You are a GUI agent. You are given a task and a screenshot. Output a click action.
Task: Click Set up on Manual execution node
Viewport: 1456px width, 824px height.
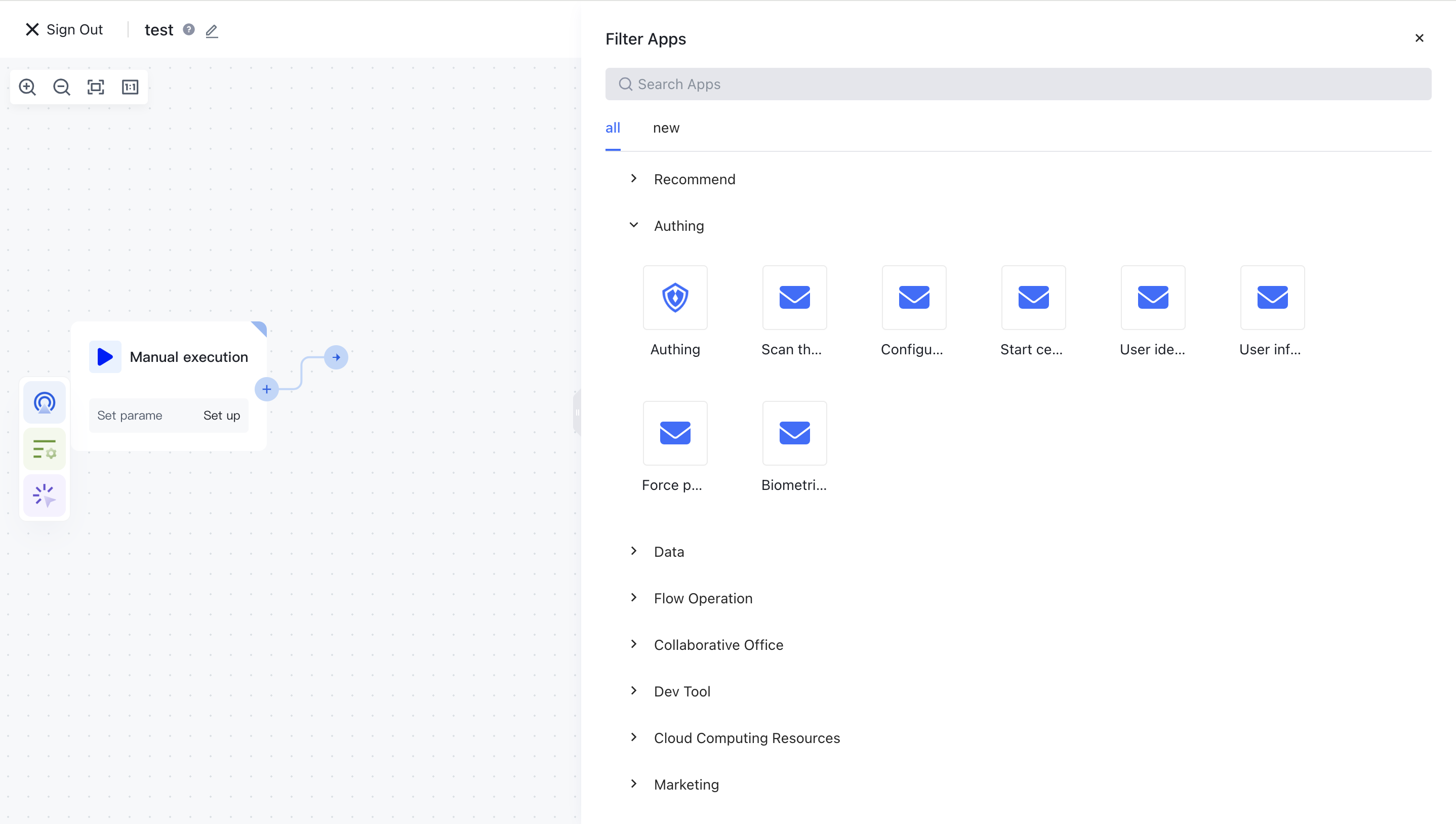click(221, 416)
